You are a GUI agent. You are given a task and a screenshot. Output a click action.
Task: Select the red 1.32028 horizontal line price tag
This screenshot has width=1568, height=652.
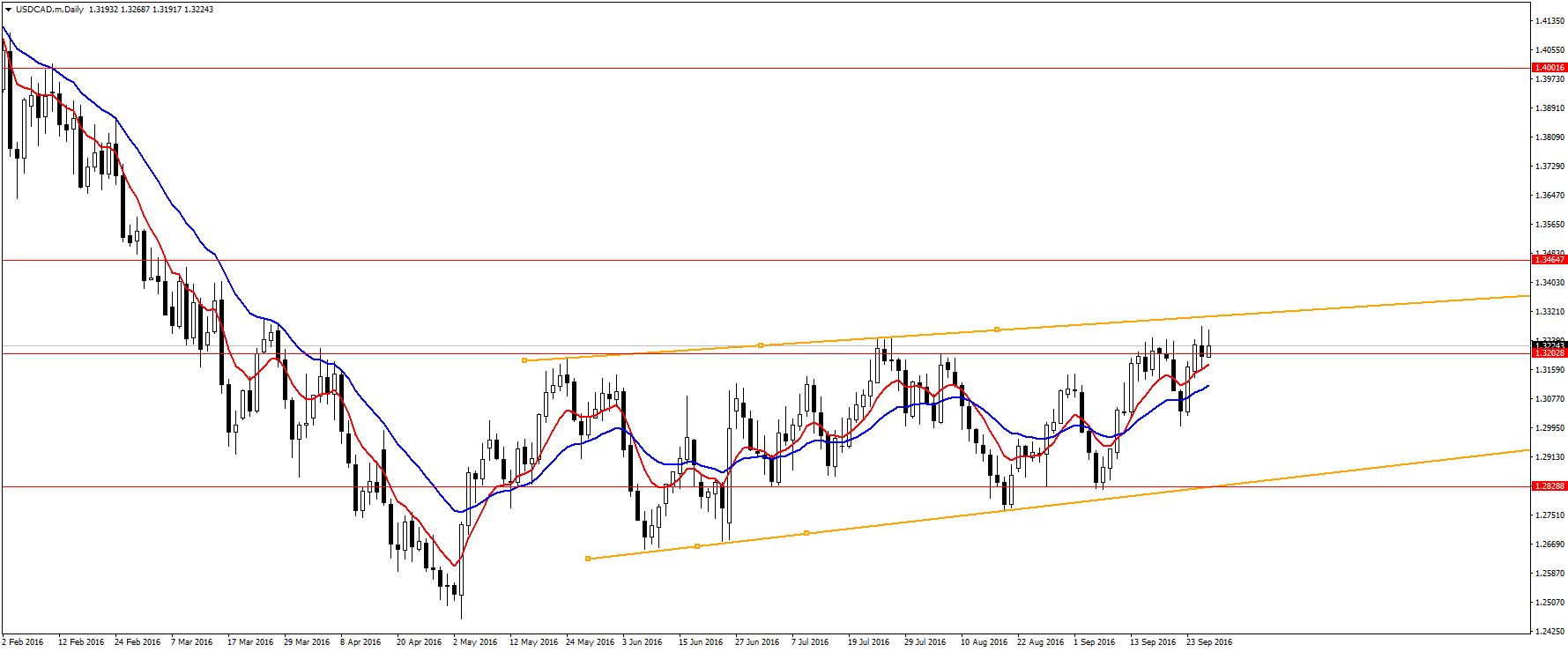1549,353
